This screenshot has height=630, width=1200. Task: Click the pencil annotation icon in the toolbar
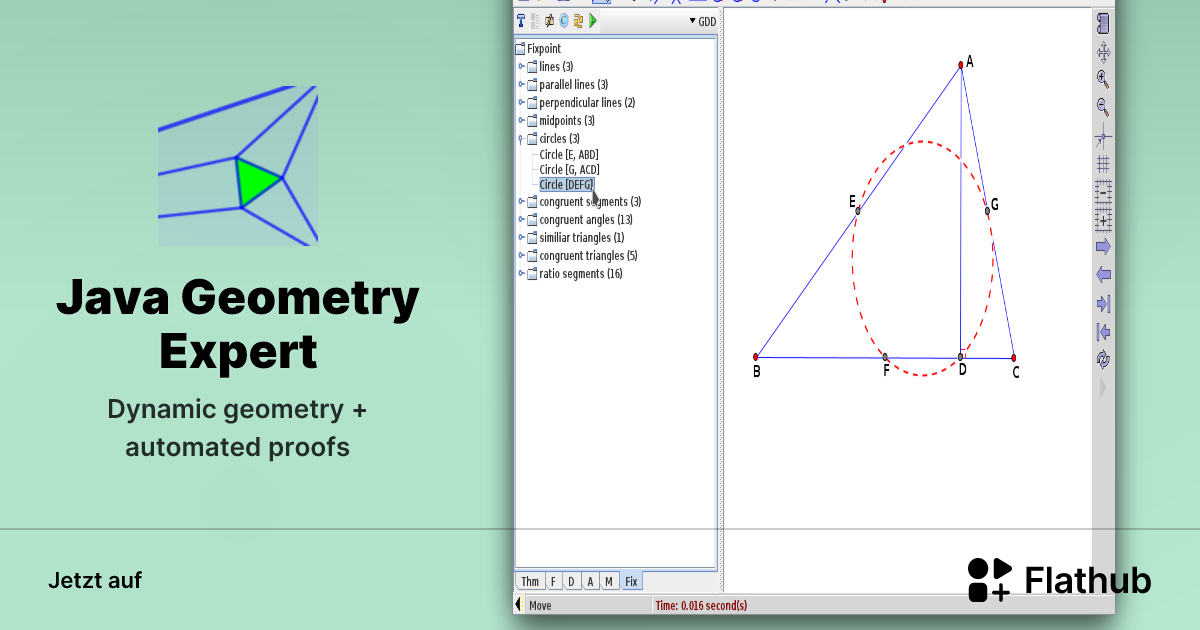pos(549,20)
